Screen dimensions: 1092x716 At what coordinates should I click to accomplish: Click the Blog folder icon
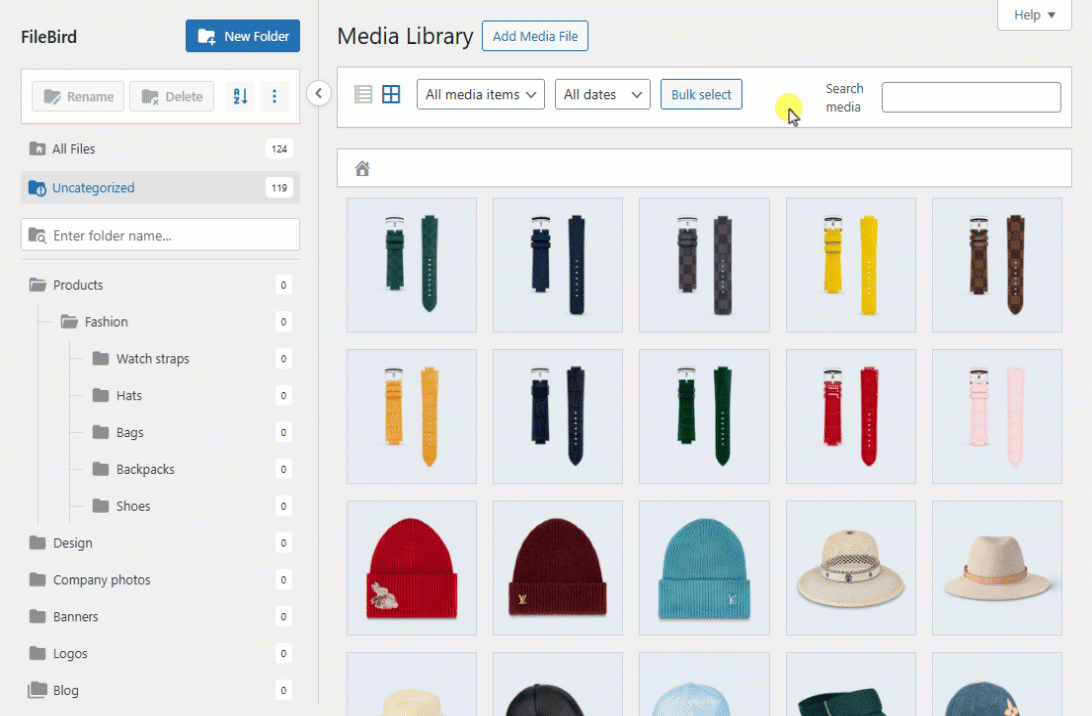[x=38, y=690]
